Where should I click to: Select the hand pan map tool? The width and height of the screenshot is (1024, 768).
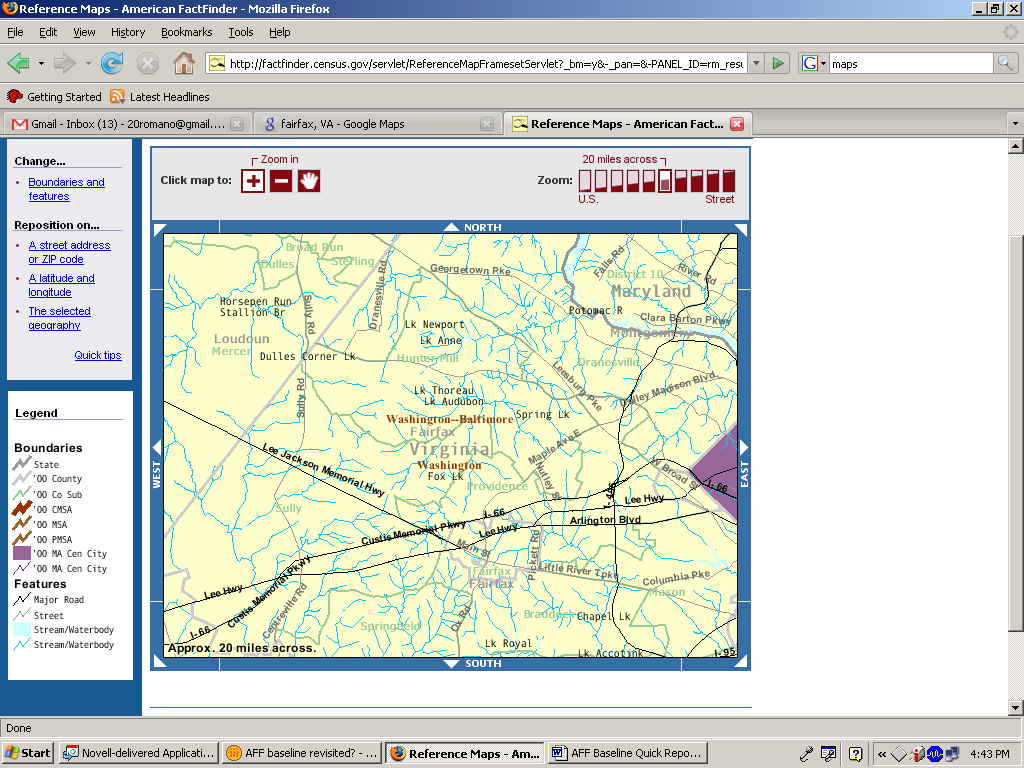(309, 181)
